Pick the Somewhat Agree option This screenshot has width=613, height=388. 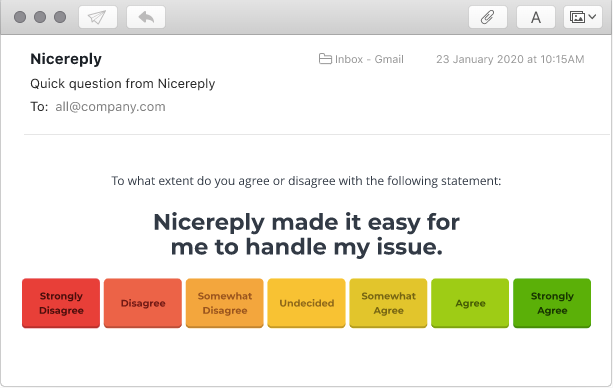coord(388,303)
